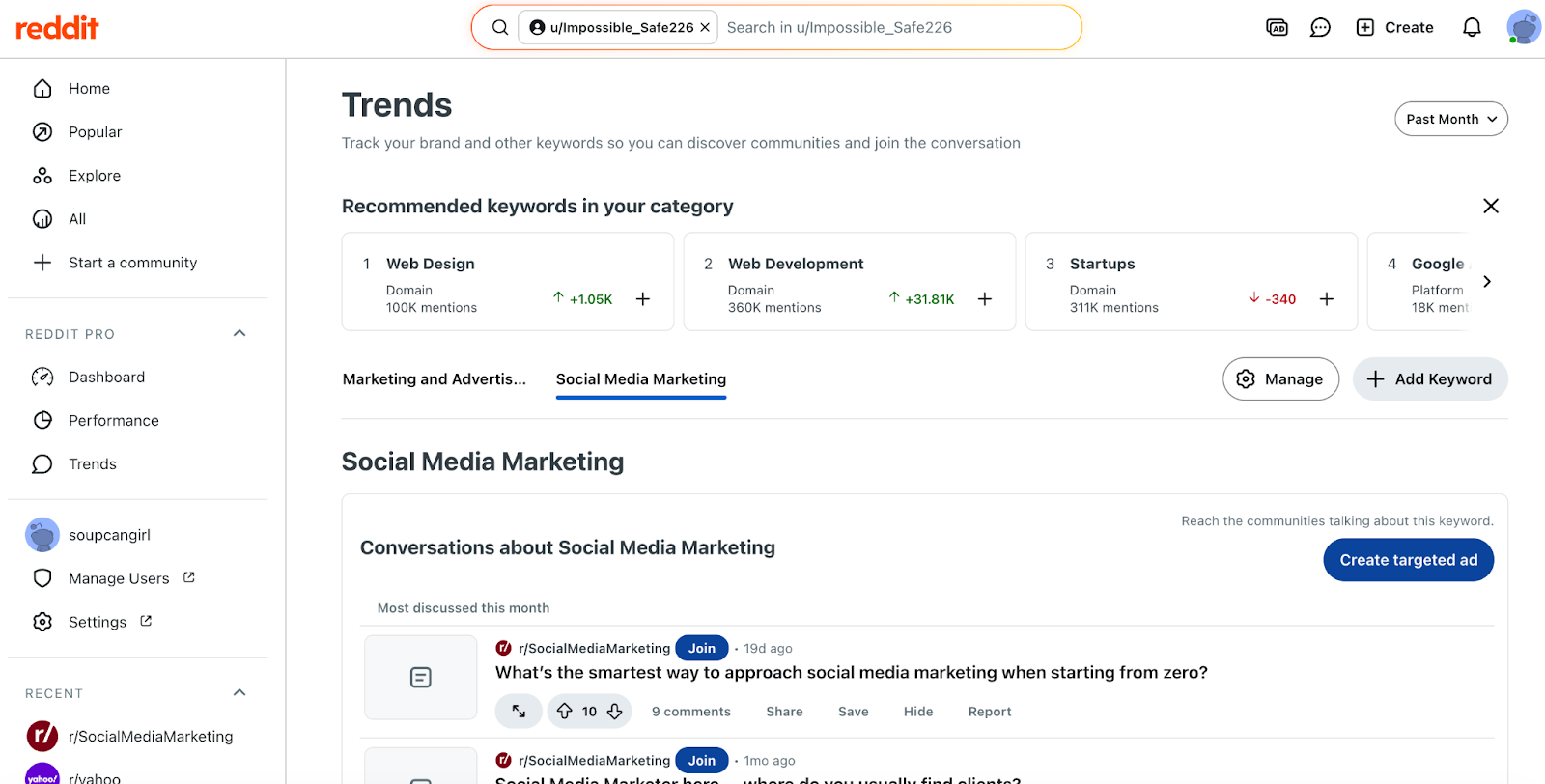The image size is (1545, 784).
Task: Add the Startups keyword
Action: point(1327,299)
